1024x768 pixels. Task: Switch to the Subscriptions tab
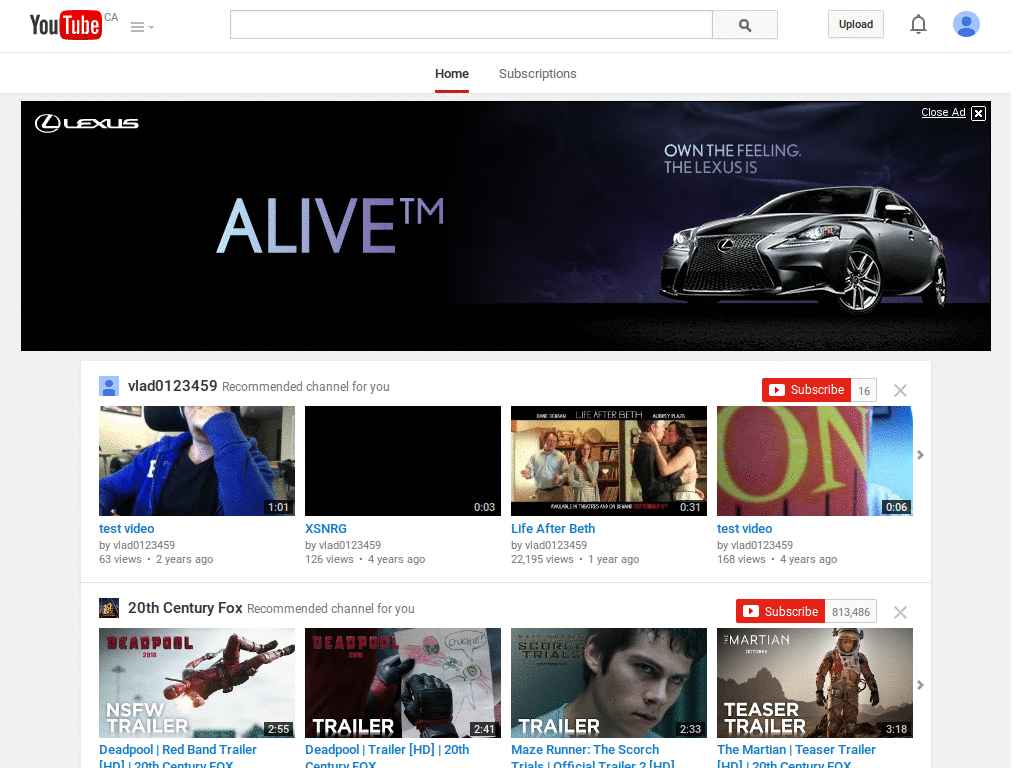(537, 74)
